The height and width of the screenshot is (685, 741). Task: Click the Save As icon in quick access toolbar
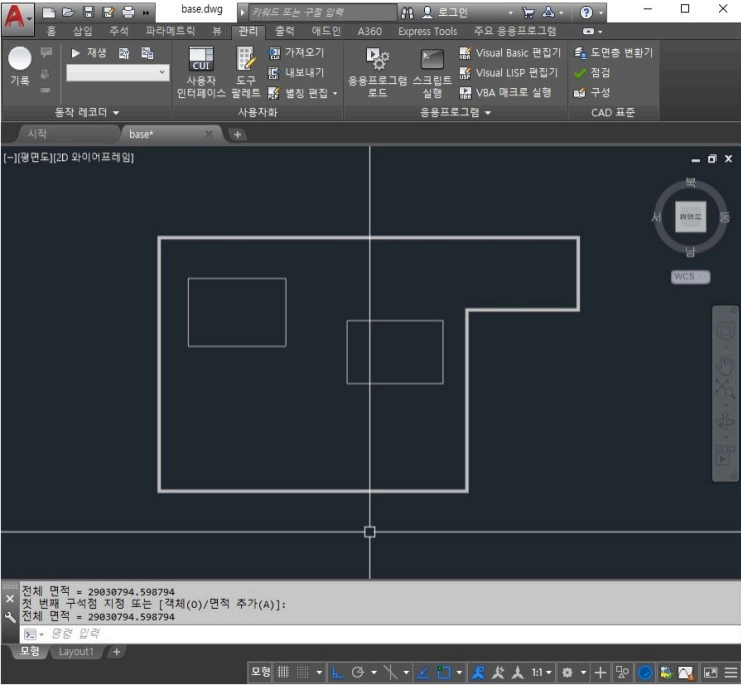point(108,12)
